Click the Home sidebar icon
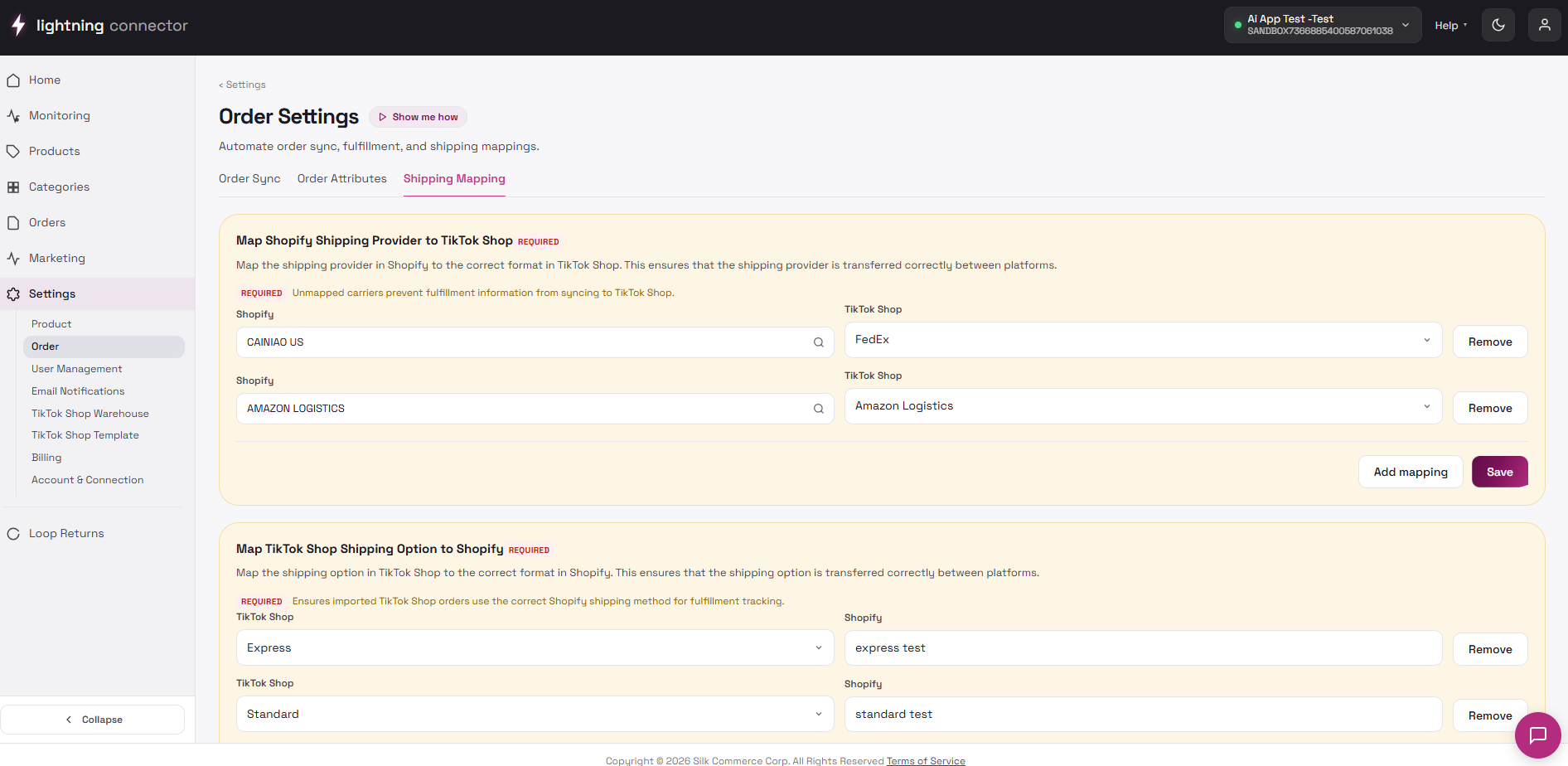 click(13, 80)
